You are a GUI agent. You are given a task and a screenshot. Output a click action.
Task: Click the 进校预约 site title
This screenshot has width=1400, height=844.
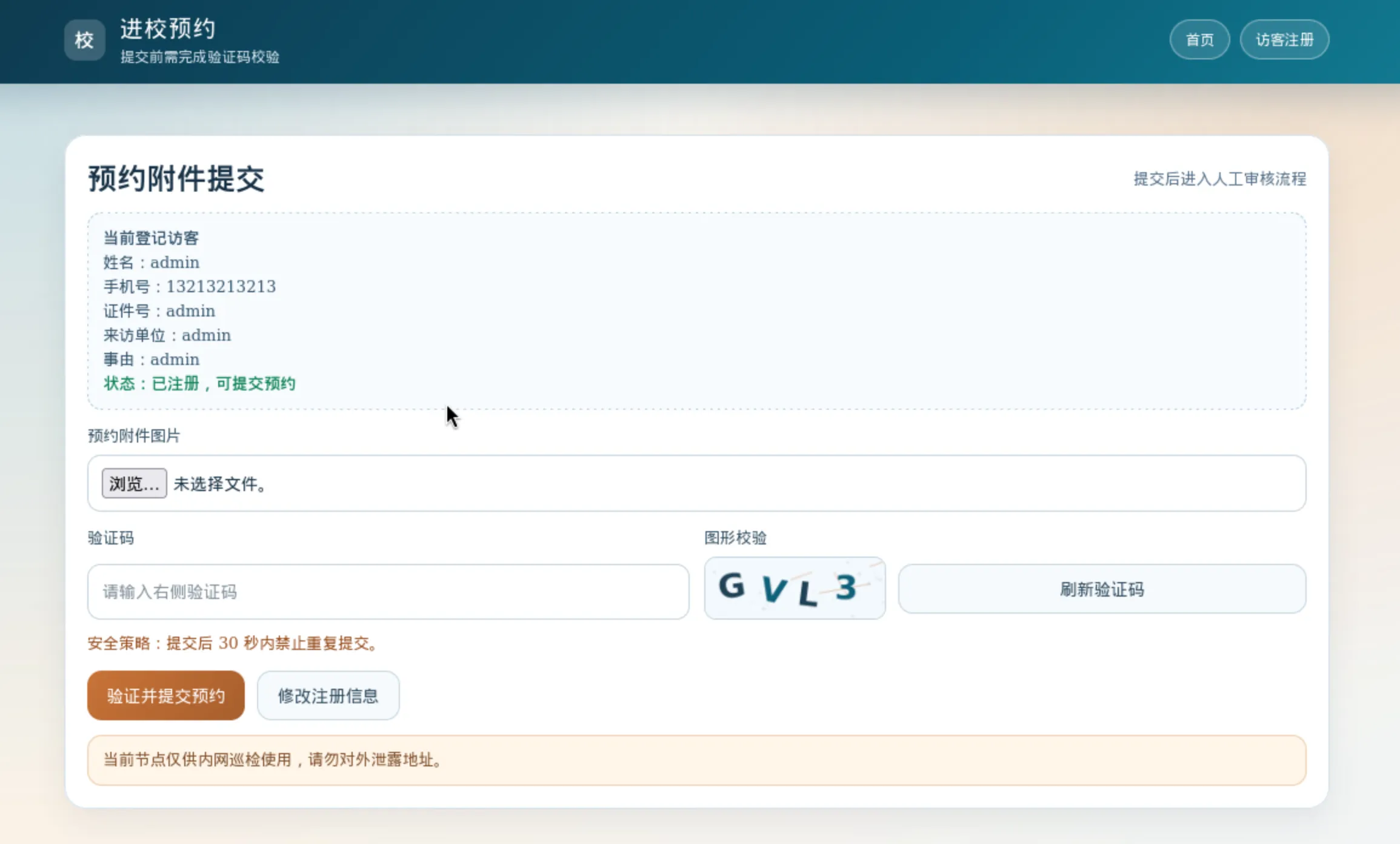tap(168, 28)
